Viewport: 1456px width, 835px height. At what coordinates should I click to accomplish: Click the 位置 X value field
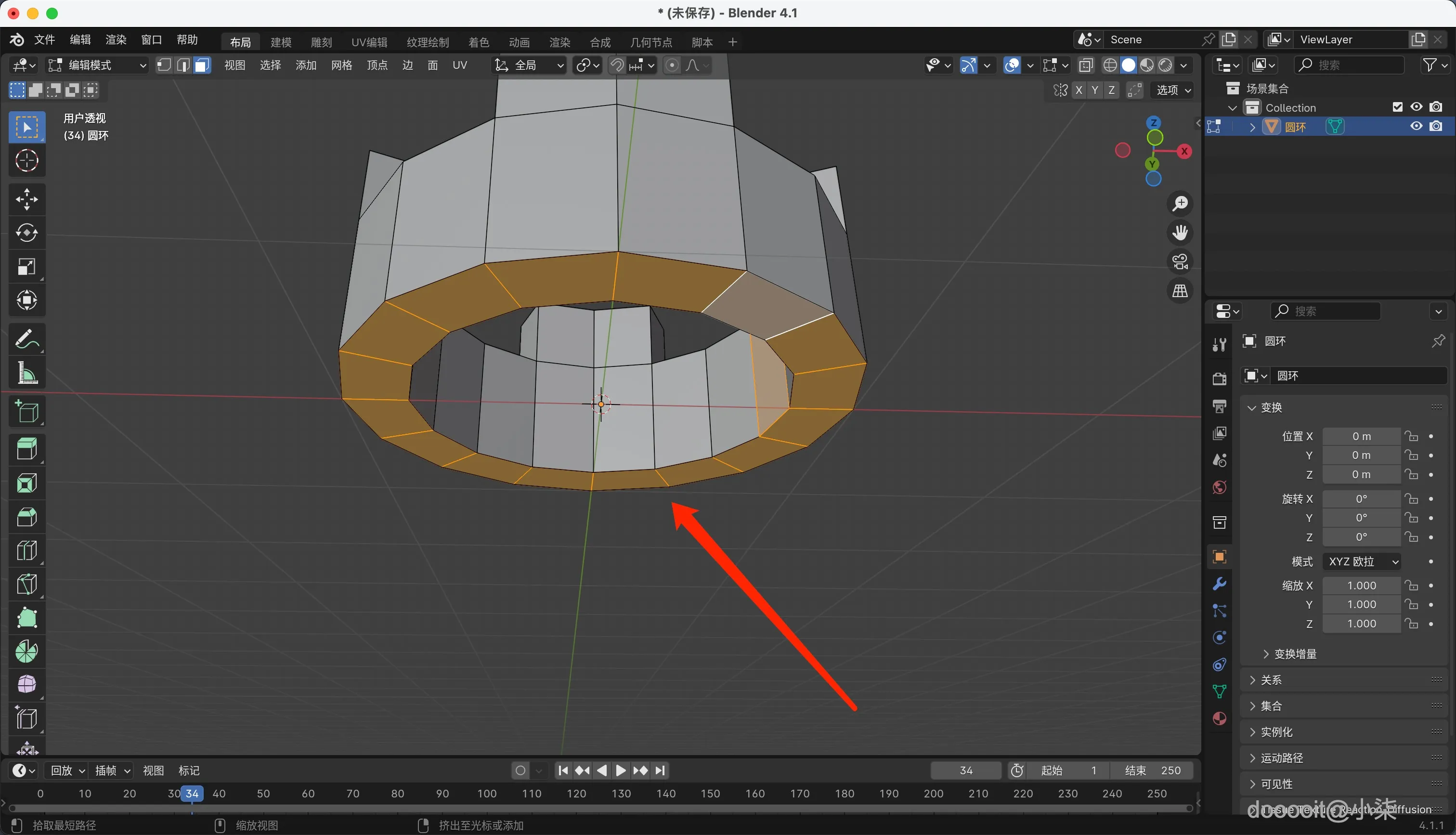(1362, 436)
